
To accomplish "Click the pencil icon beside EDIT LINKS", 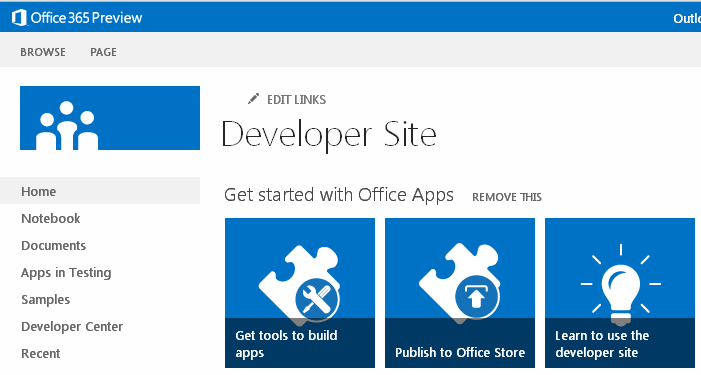I will [253, 99].
